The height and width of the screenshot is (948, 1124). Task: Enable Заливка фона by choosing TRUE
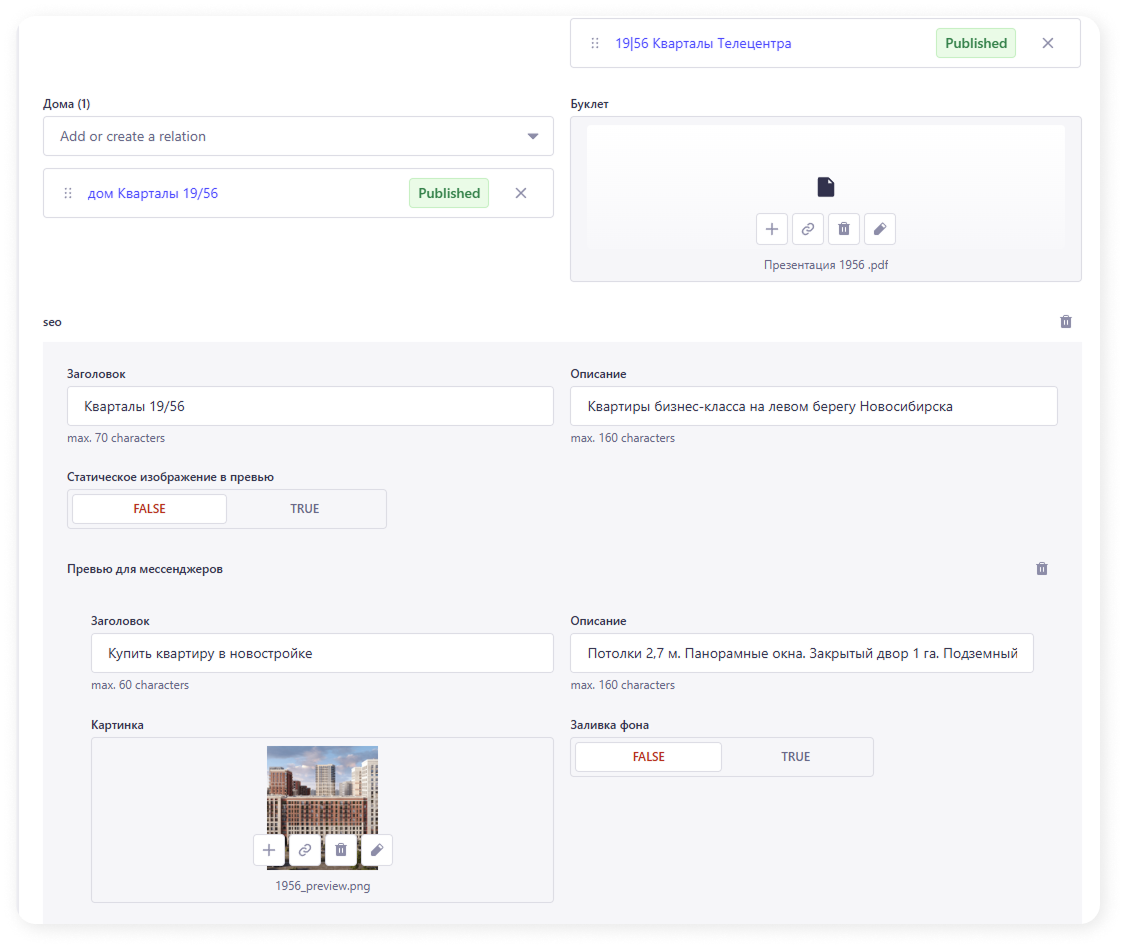[796, 757]
